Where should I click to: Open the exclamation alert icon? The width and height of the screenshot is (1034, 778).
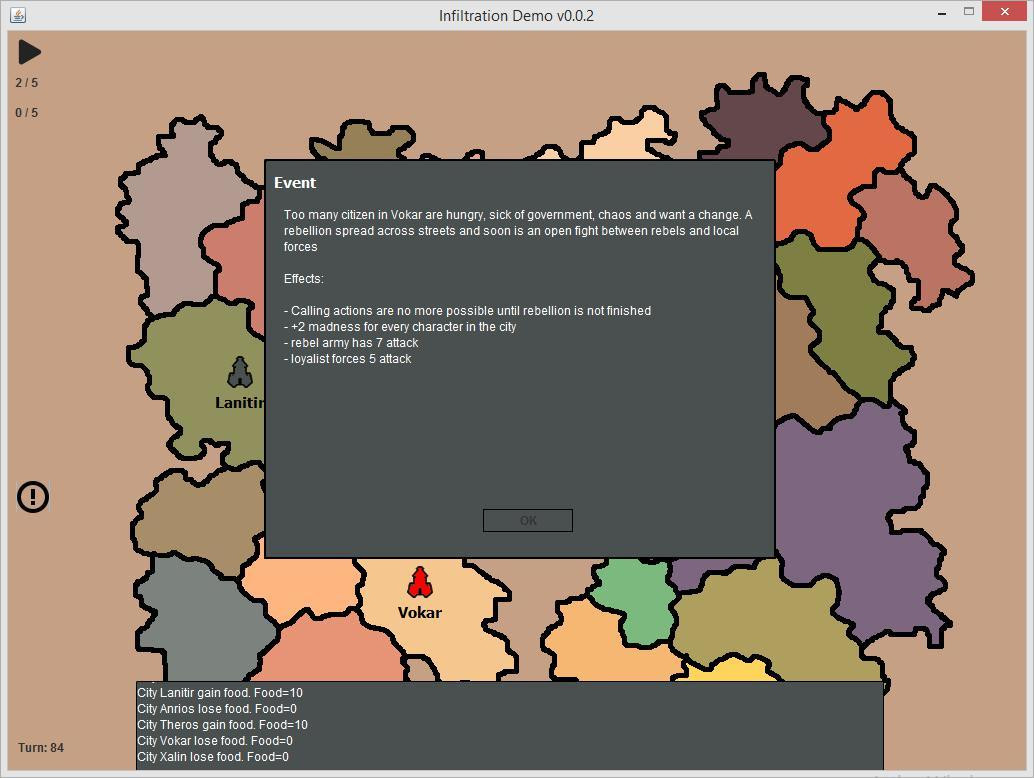[33, 496]
